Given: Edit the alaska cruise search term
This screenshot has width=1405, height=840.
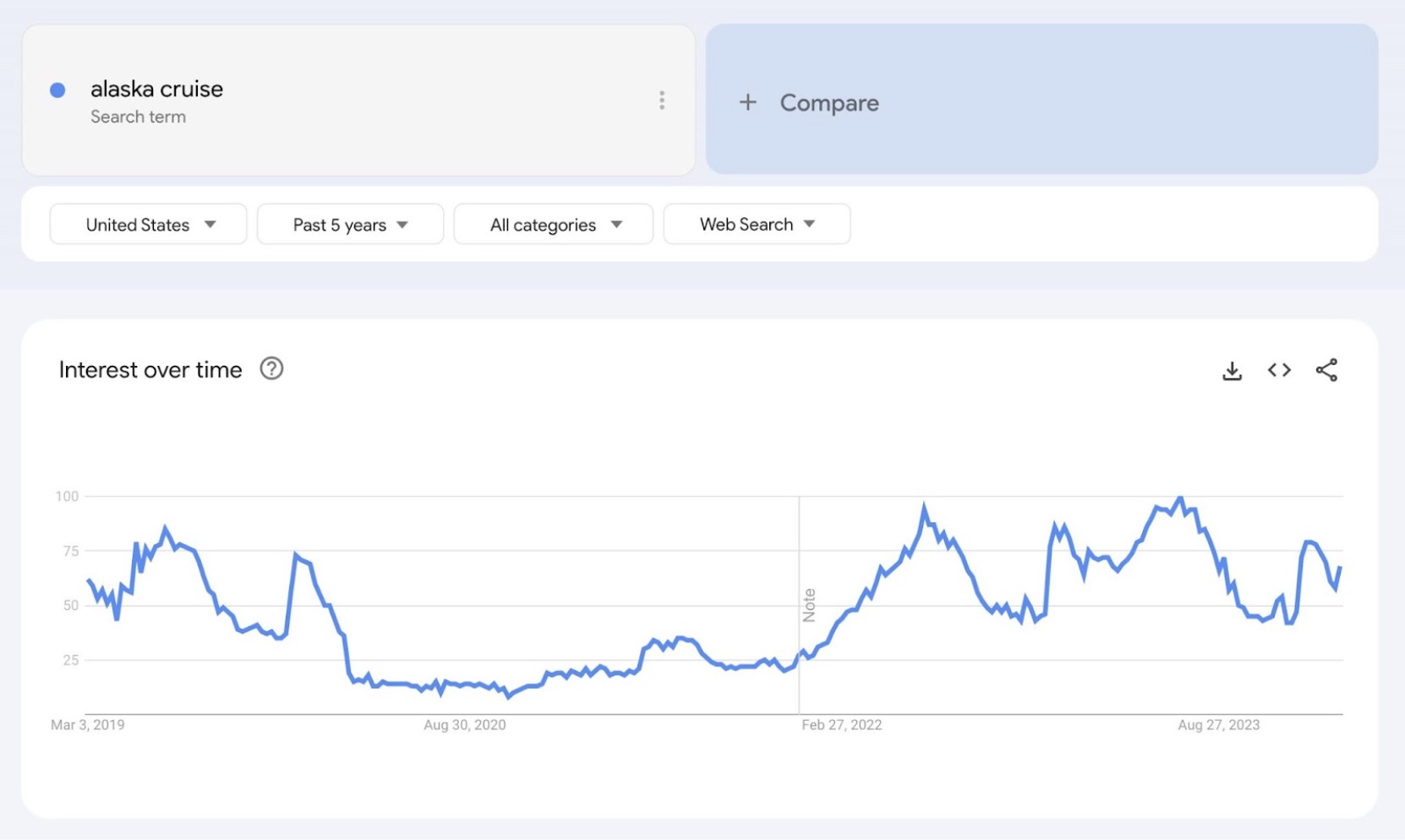Looking at the screenshot, I should point(157,90).
